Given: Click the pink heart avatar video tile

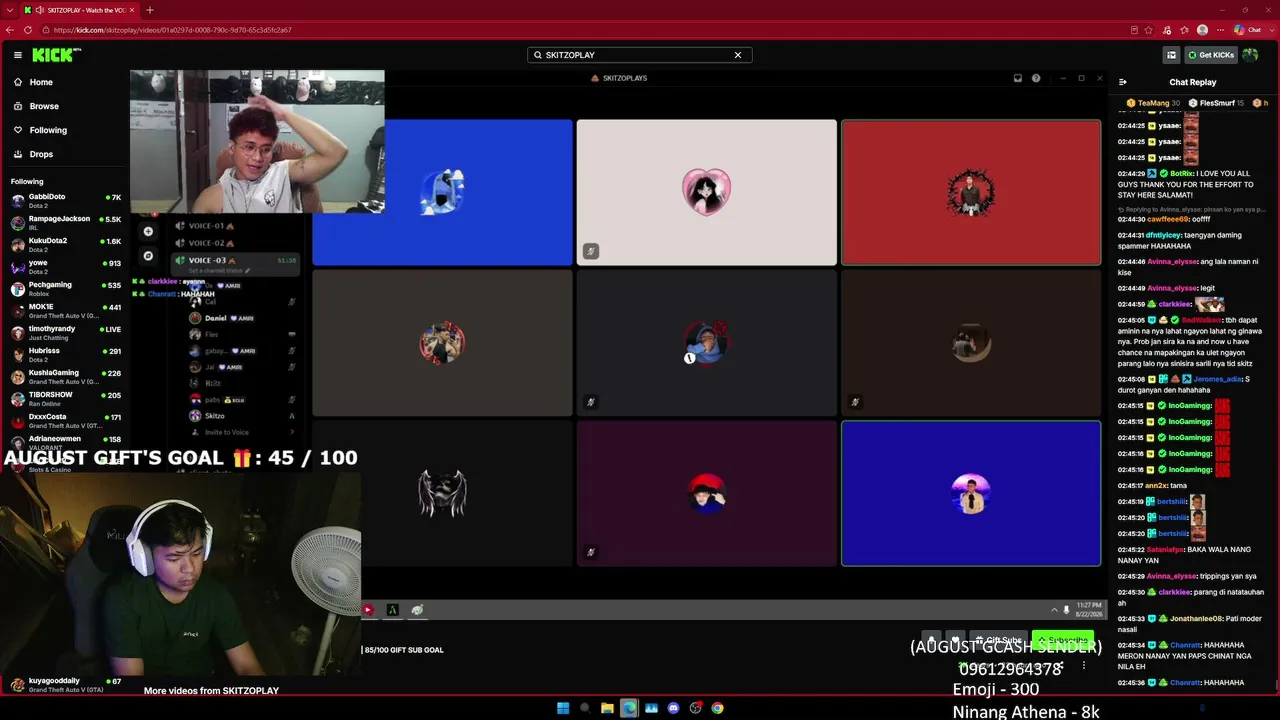Looking at the screenshot, I should coord(706,192).
